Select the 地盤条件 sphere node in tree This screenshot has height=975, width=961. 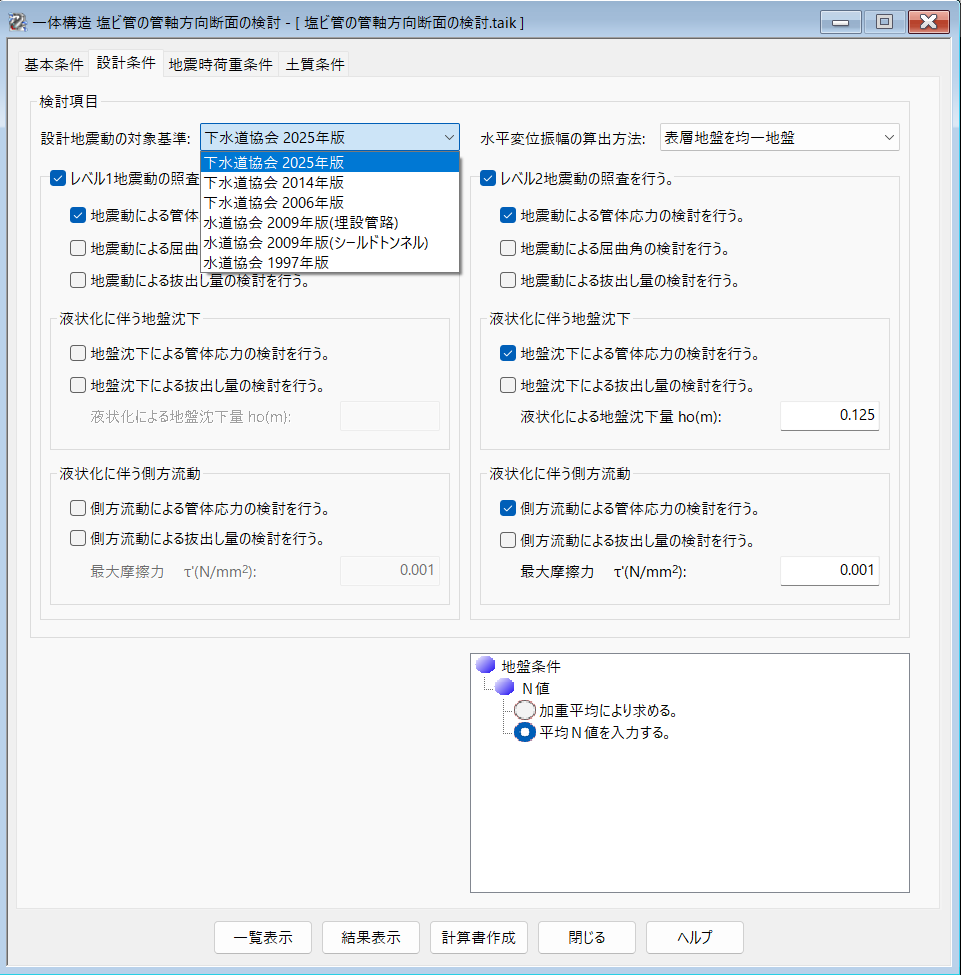point(485,665)
